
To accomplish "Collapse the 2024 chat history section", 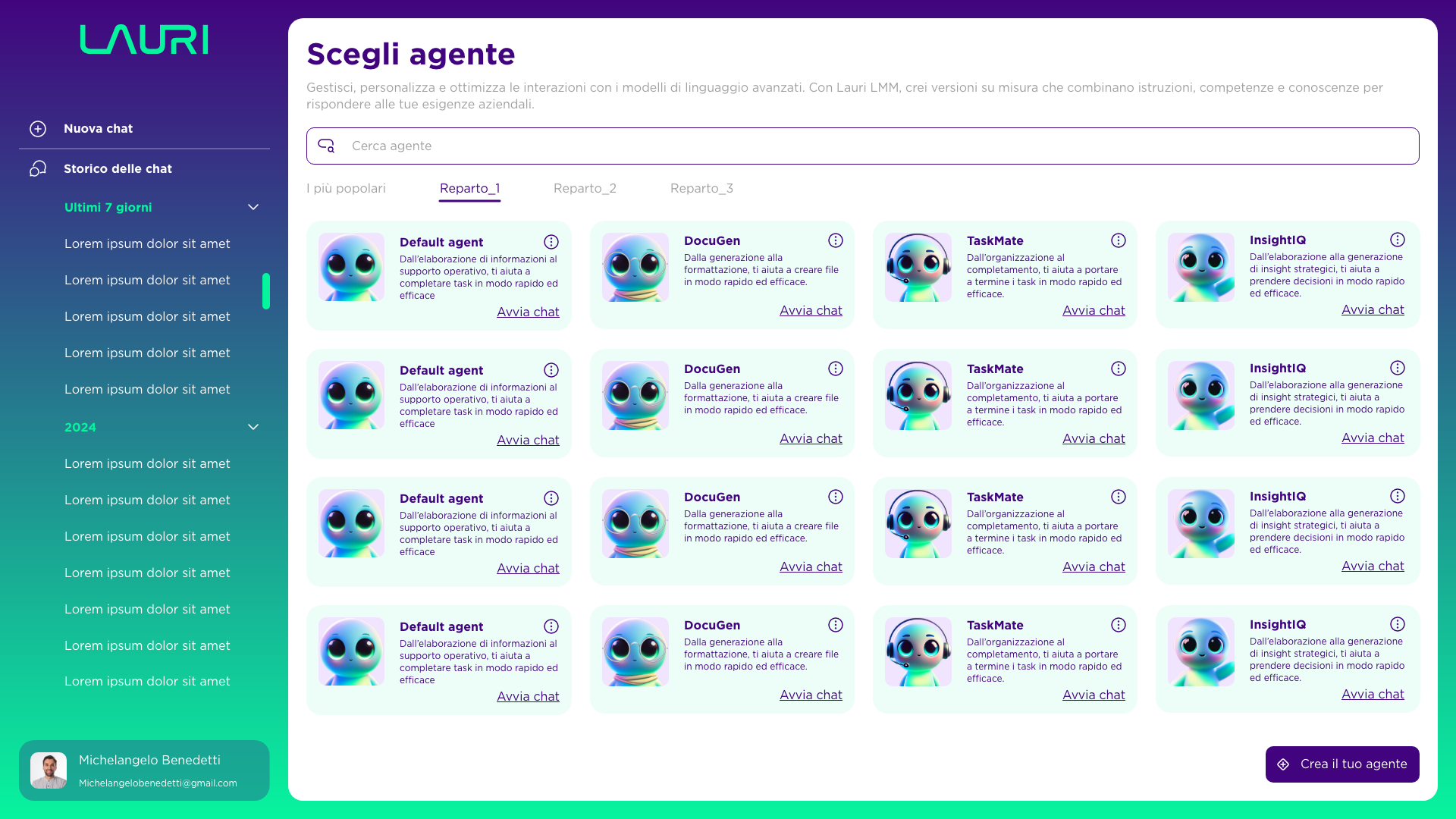I will (253, 427).
